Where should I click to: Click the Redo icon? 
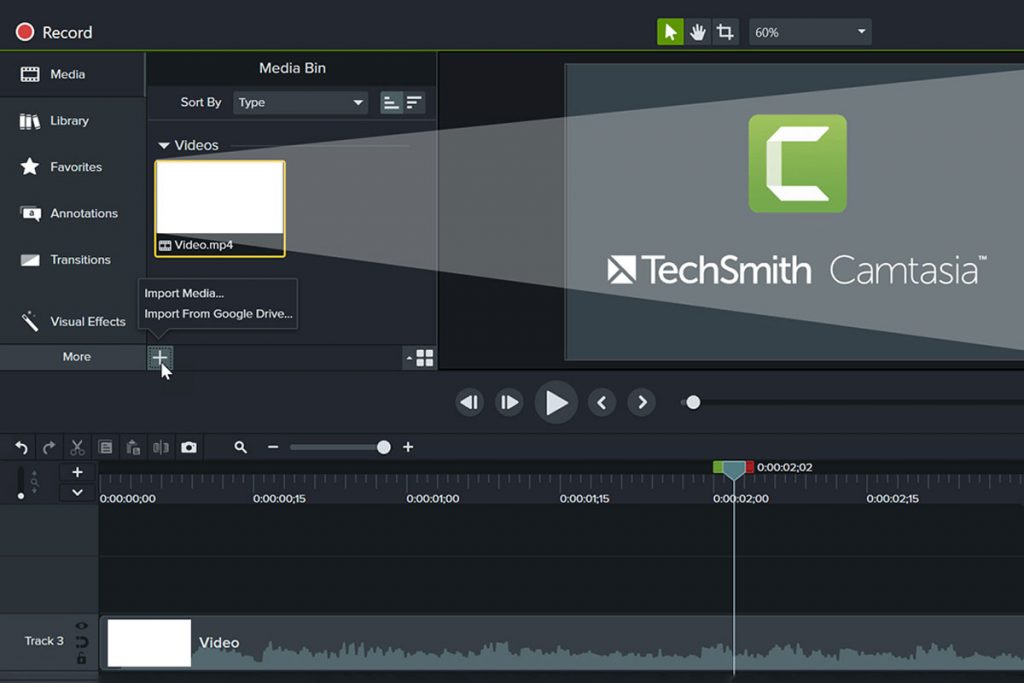tap(47, 447)
